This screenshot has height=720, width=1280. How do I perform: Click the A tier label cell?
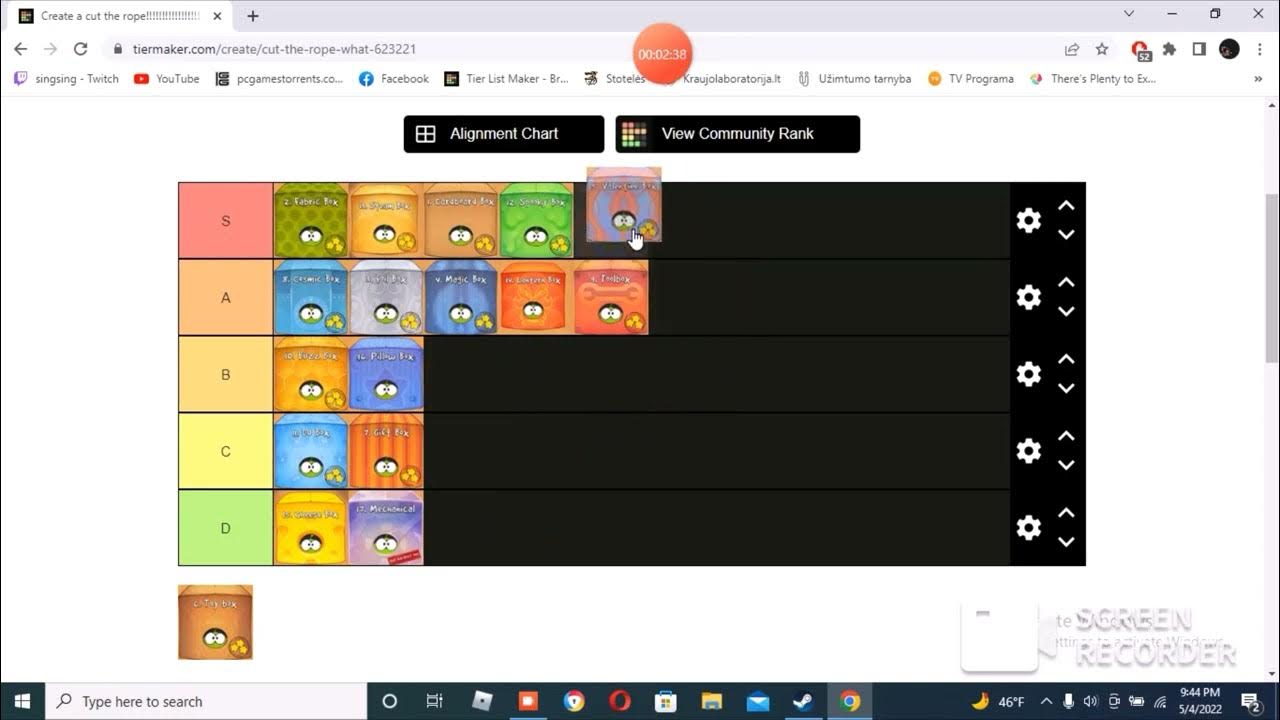(226, 297)
